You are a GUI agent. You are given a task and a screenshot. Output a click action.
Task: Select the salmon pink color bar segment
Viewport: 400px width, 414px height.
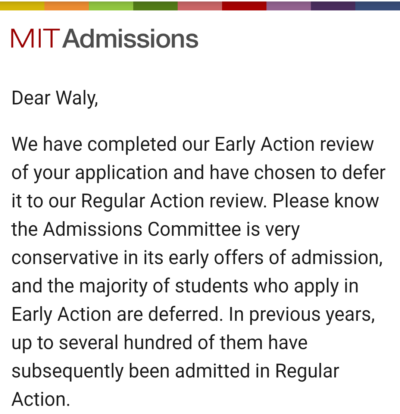tap(200, 5)
